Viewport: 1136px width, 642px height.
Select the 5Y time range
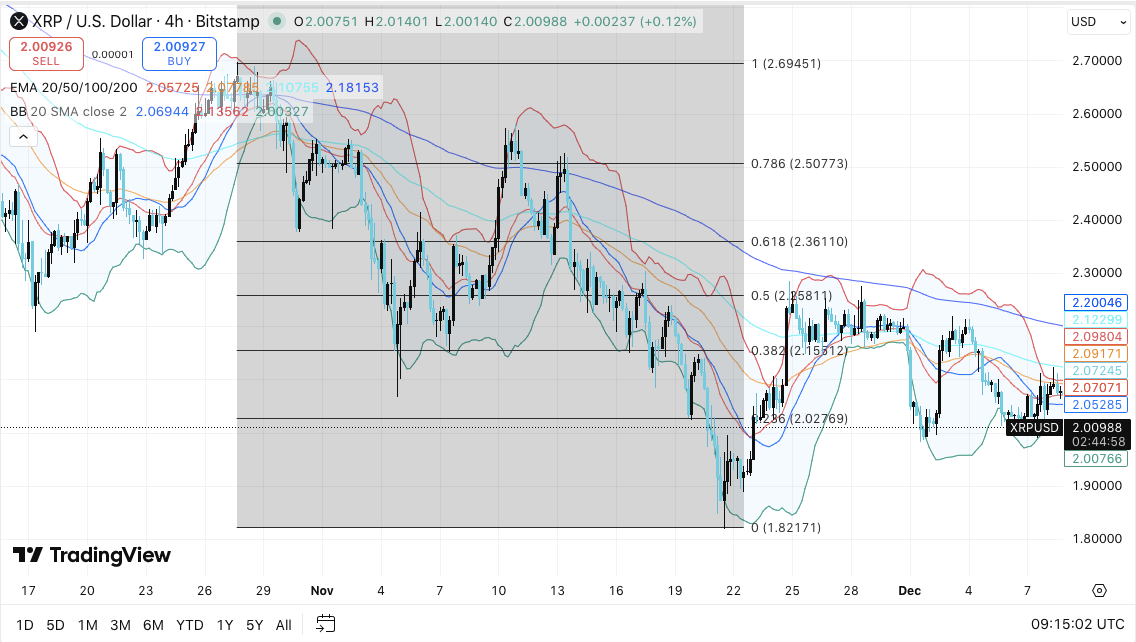click(254, 625)
